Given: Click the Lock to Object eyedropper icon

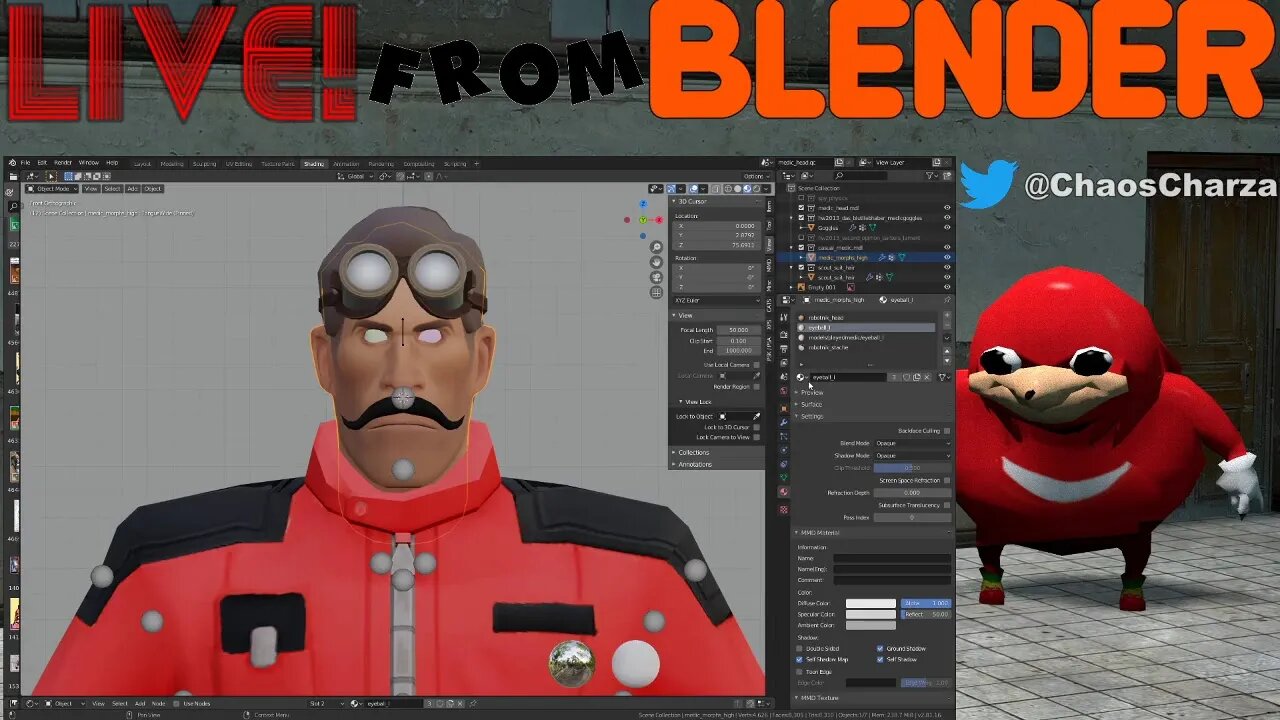Looking at the screenshot, I should tap(757, 416).
